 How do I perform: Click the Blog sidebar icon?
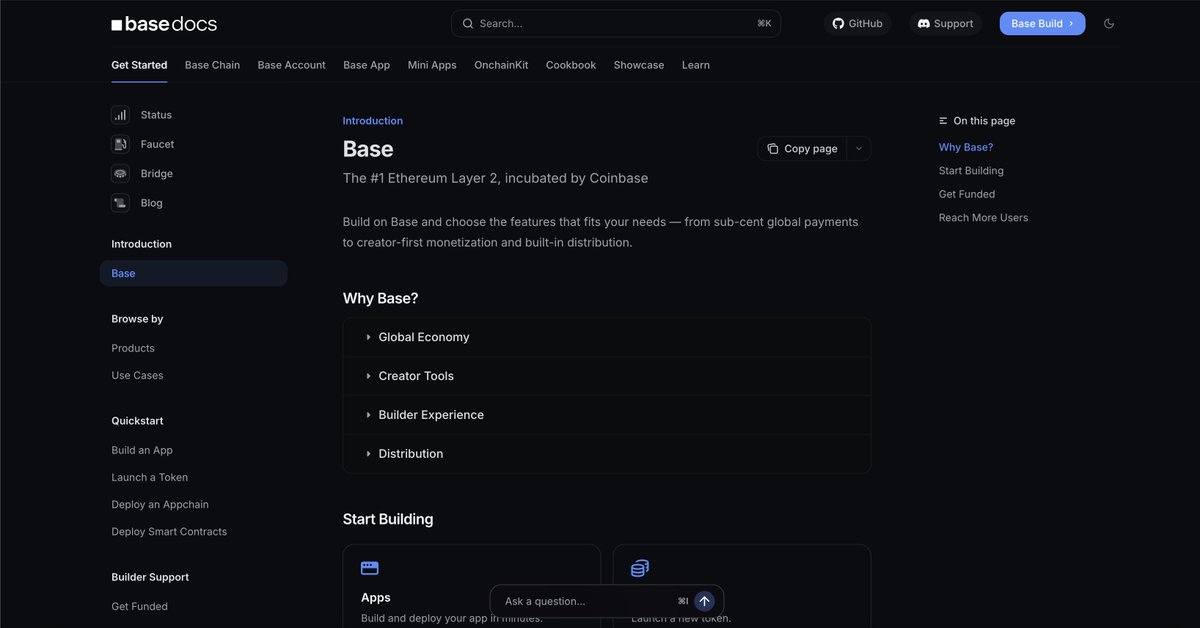coord(120,203)
